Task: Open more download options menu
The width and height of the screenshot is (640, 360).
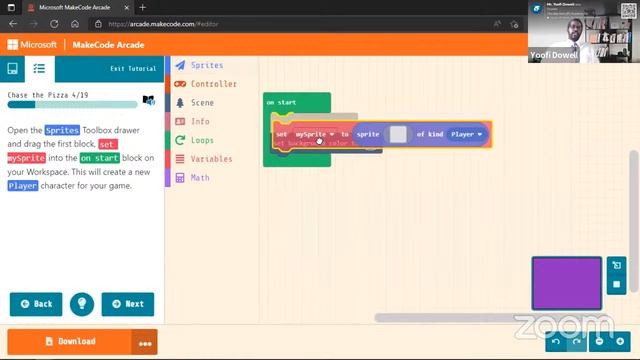Action: tap(145, 343)
